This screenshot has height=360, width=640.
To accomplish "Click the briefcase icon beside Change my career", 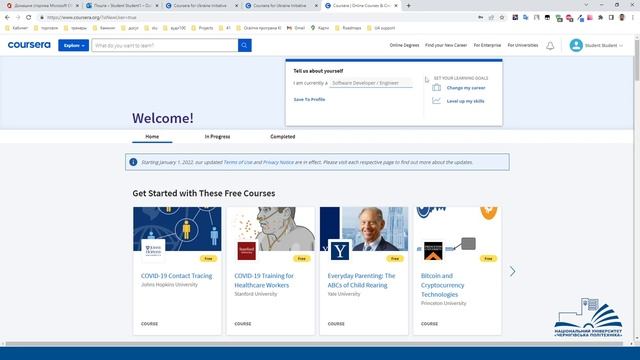I will tap(436, 88).
